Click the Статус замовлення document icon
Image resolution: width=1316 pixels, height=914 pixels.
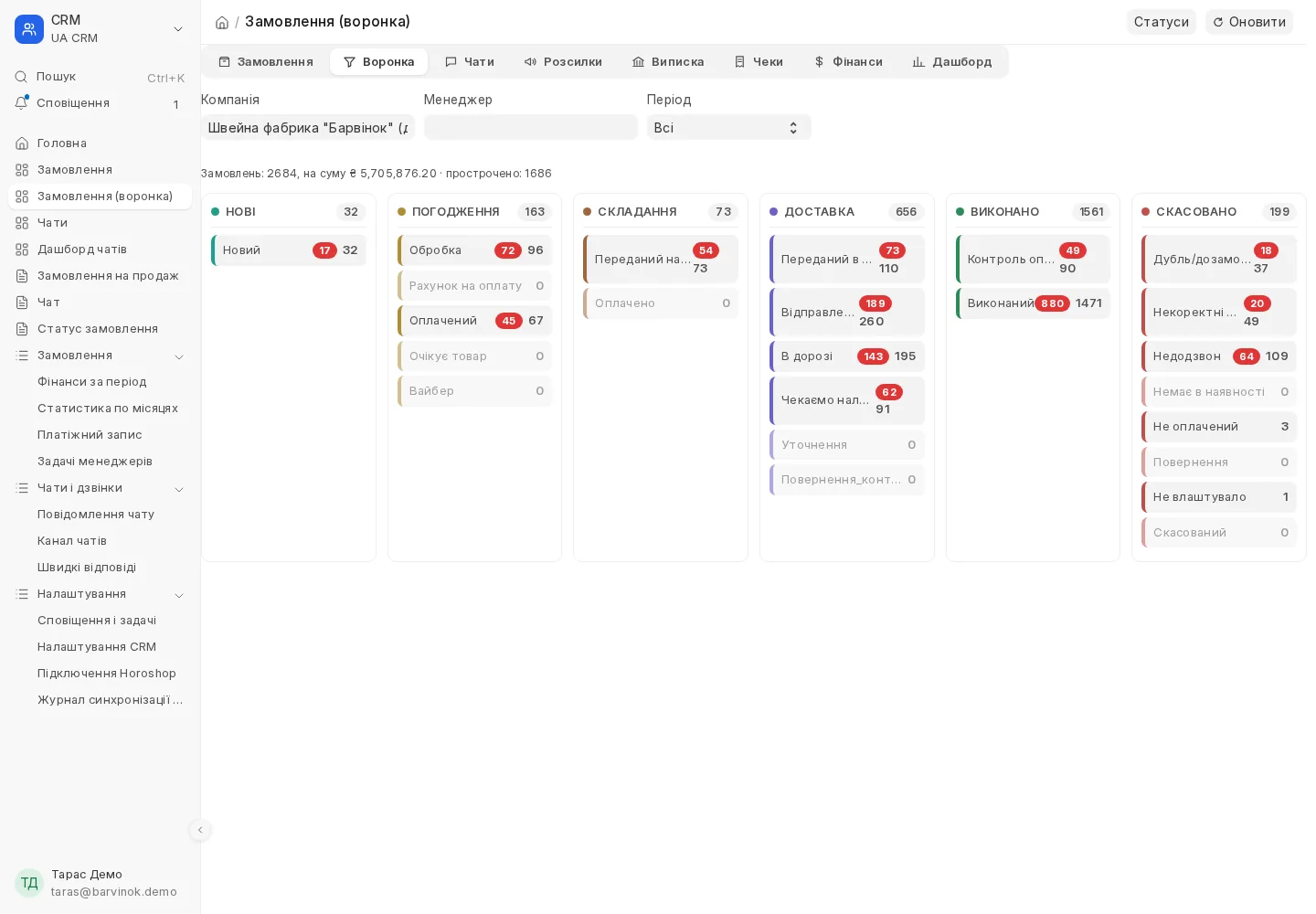pyautogui.click(x=22, y=329)
